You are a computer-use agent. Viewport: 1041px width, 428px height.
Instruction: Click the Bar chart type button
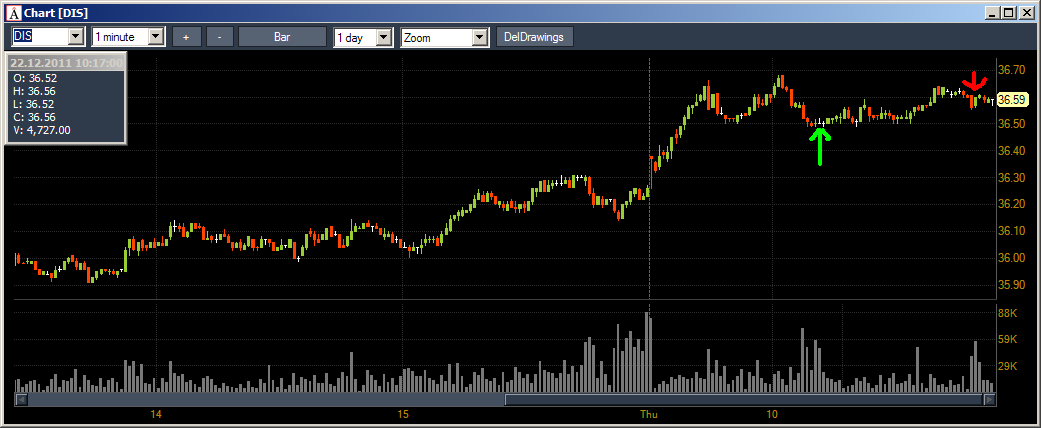coord(282,37)
